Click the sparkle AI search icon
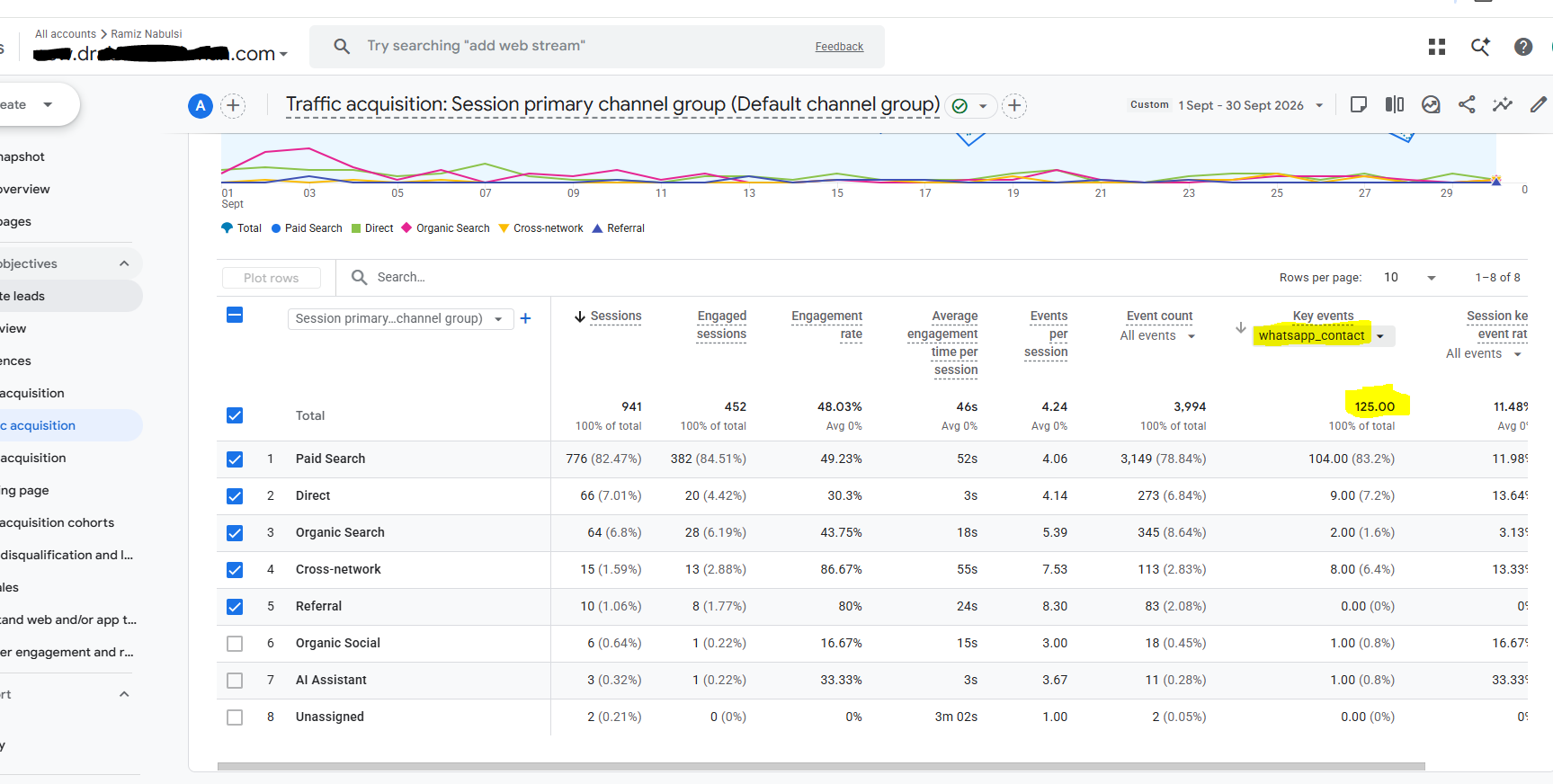Viewport: 1553px width, 784px height. pyautogui.click(x=1480, y=47)
